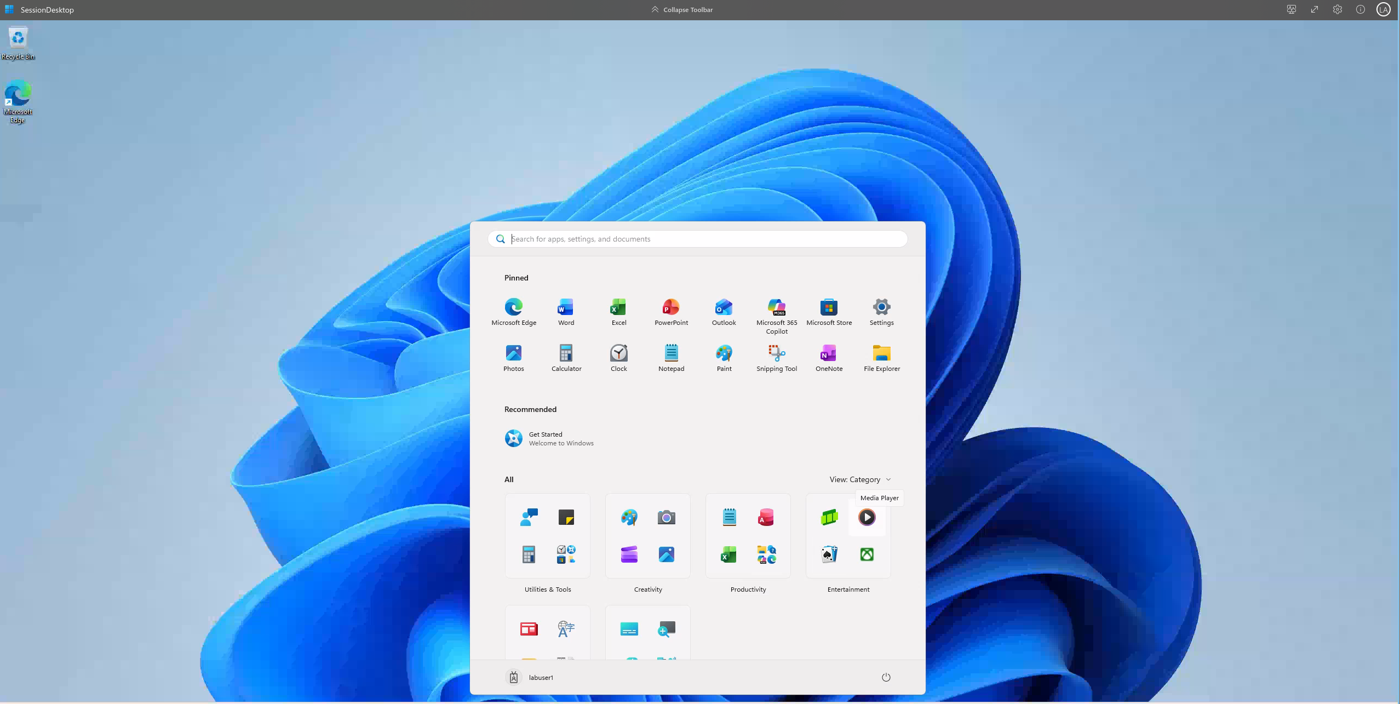Open Clipchamp purple icon in Creativity
Viewport: 1400px width, 704px height.
pyautogui.click(x=629, y=555)
